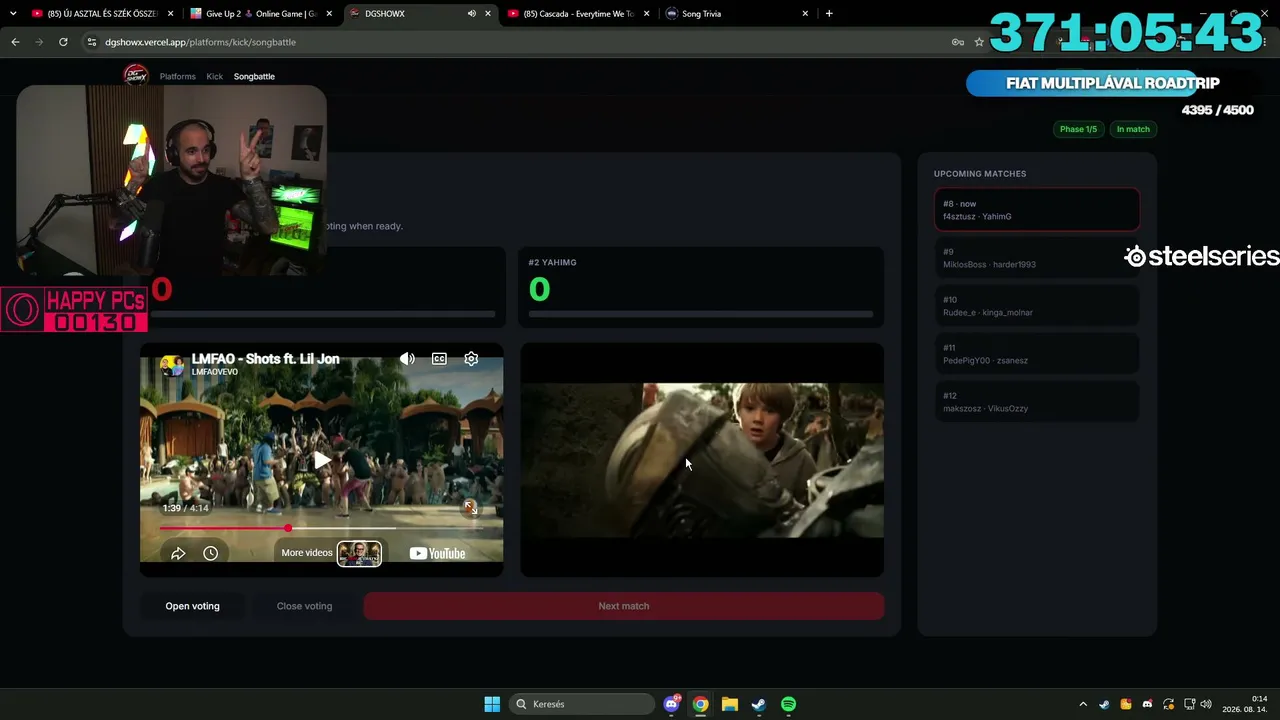Mute the DGSHOWX tab audio
This screenshot has height=720, width=1280.
pyautogui.click(x=471, y=14)
